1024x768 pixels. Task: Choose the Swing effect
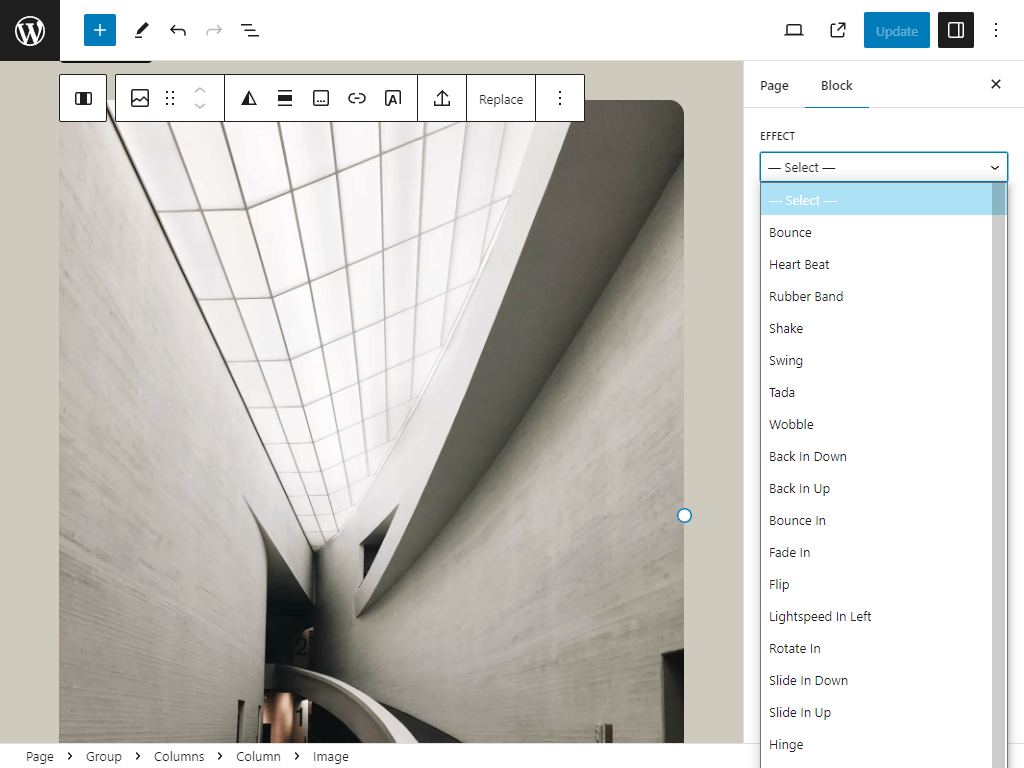[876, 360]
